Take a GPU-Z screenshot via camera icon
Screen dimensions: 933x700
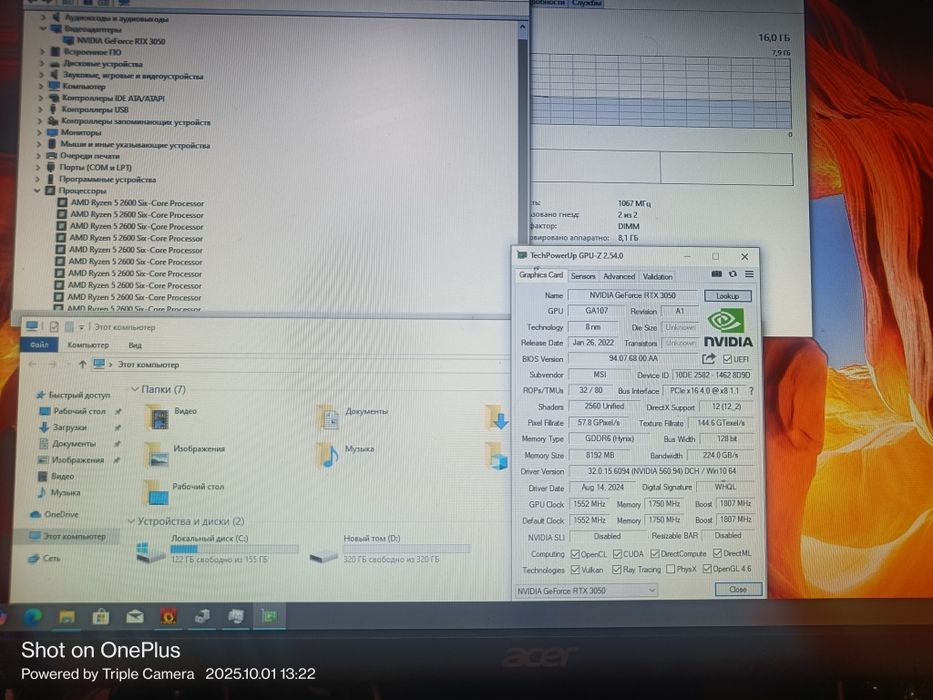717,274
